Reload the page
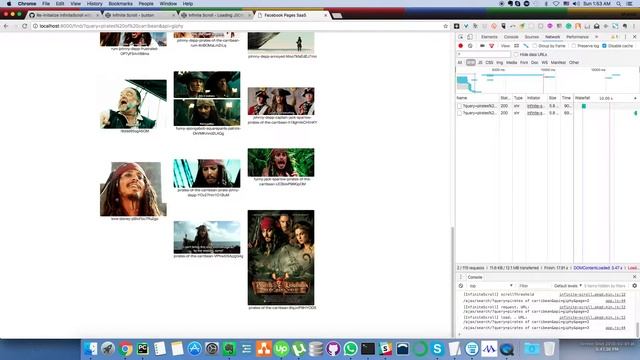640x360 pixels. [x=24, y=26]
